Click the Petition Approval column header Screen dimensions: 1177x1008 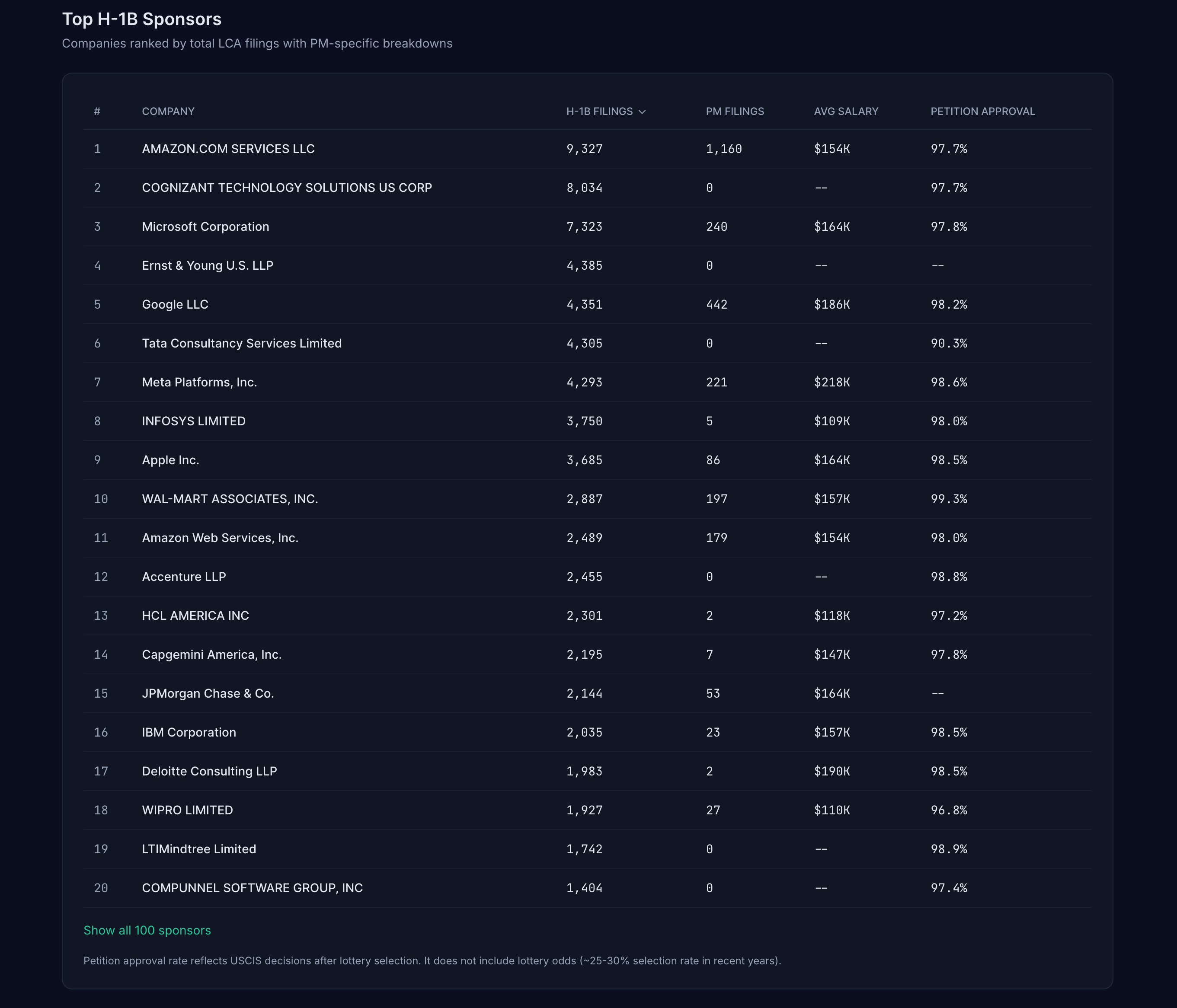(982, 112)
